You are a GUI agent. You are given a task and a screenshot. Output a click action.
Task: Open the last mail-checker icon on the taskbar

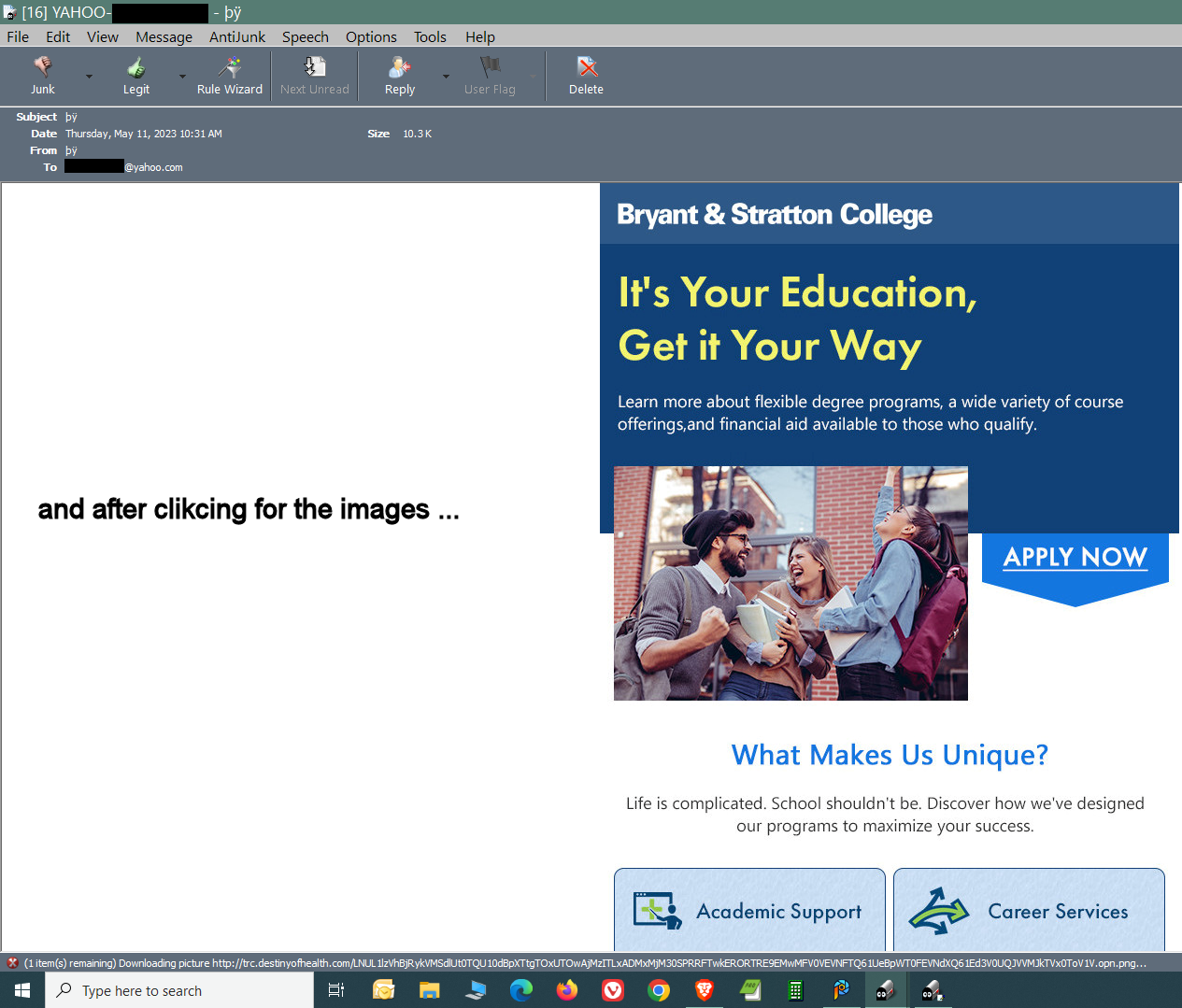932,990
